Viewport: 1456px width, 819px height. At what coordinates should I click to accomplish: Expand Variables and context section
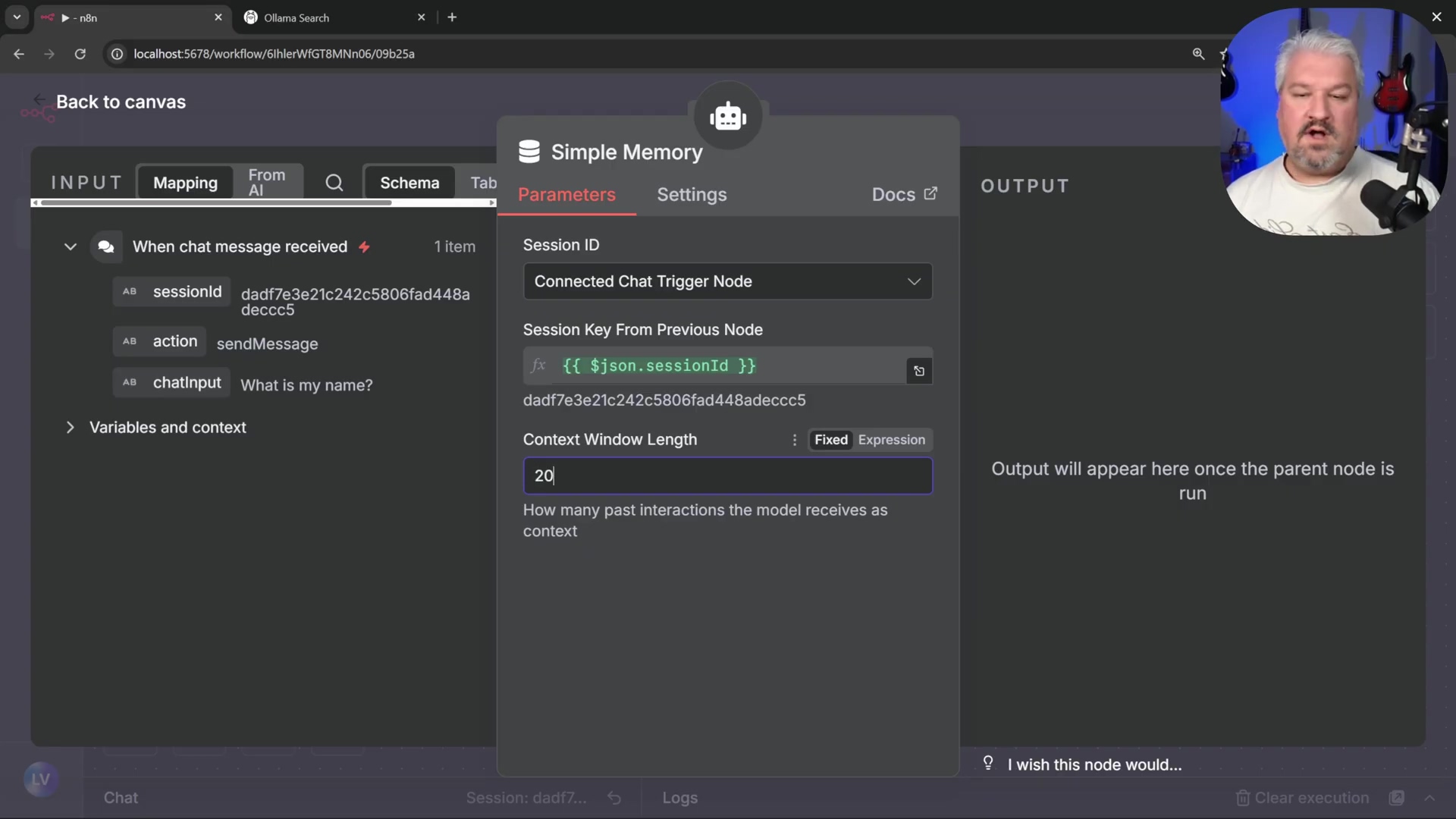pos(71,428)
